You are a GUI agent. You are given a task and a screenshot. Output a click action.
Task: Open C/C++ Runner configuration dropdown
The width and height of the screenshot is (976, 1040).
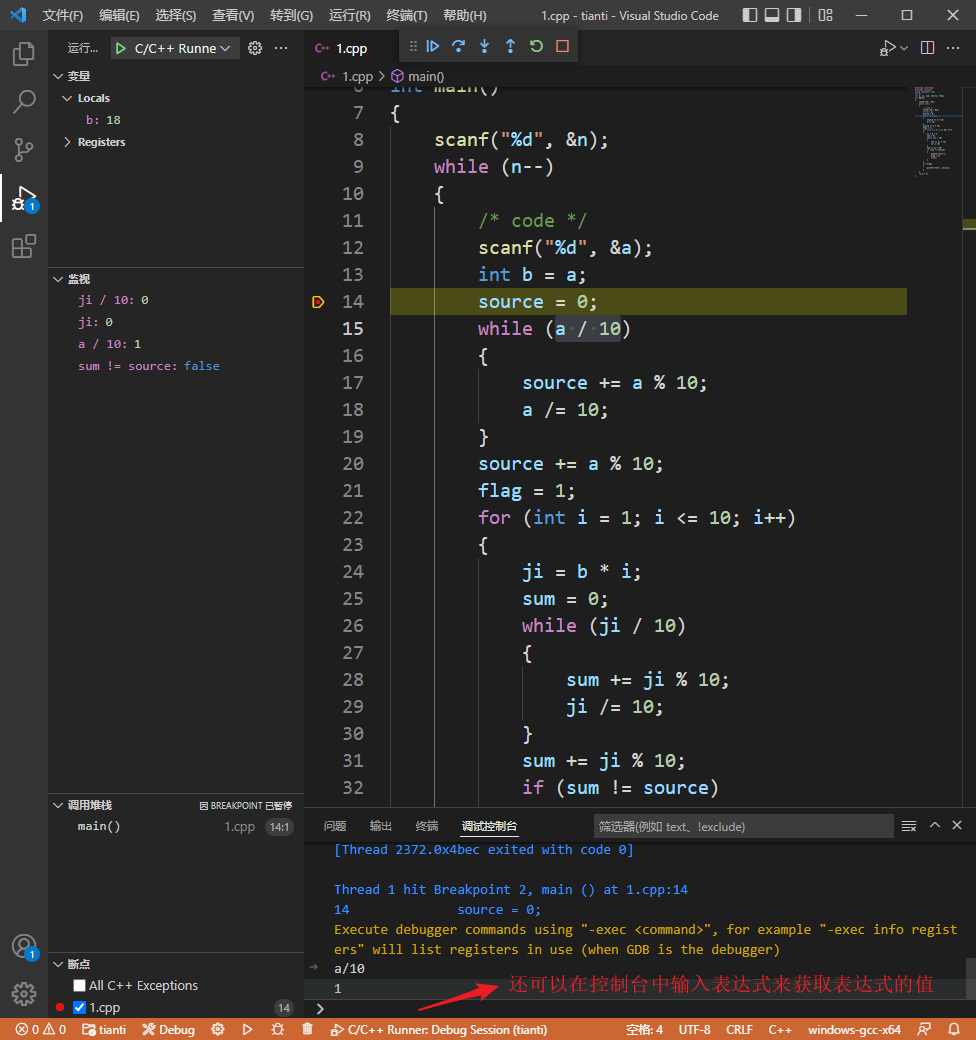click(176, 48)
